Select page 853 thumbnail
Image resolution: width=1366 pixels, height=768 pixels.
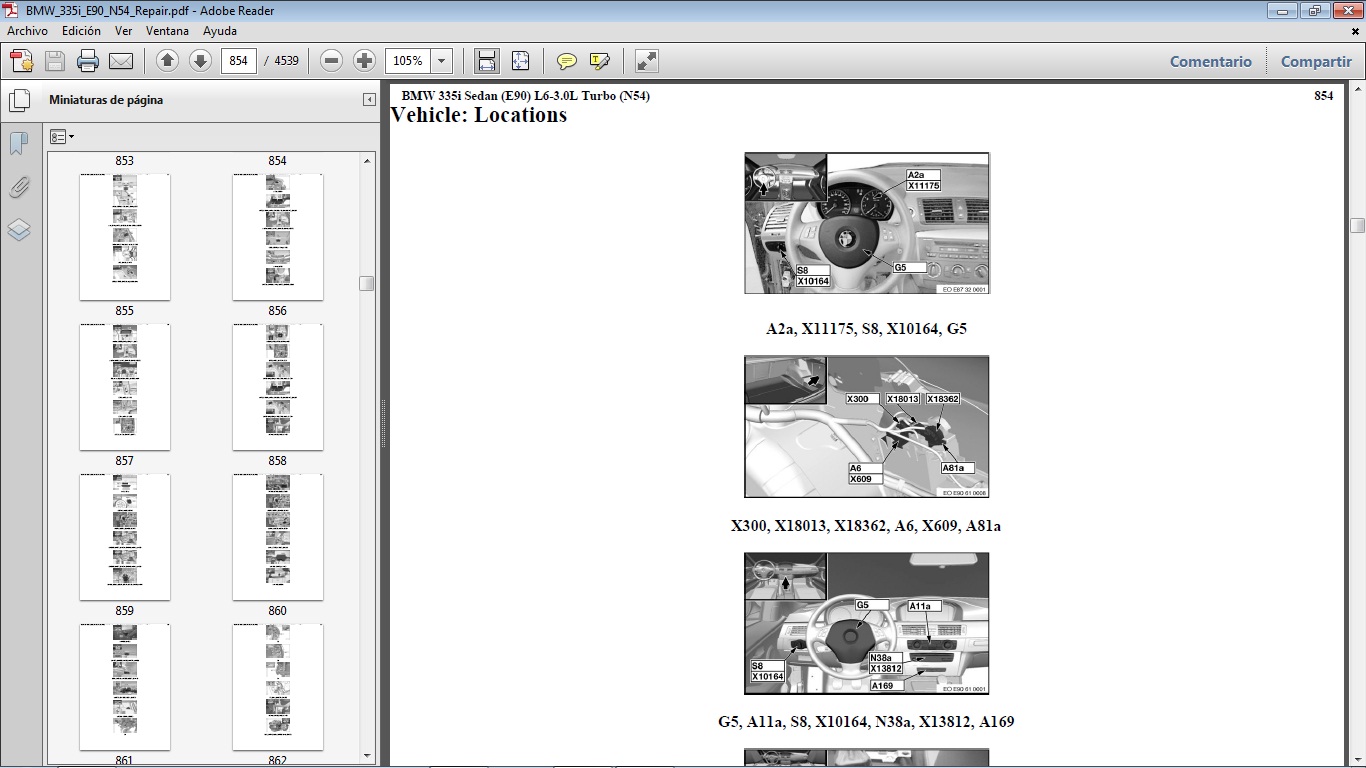click(125, 237)
